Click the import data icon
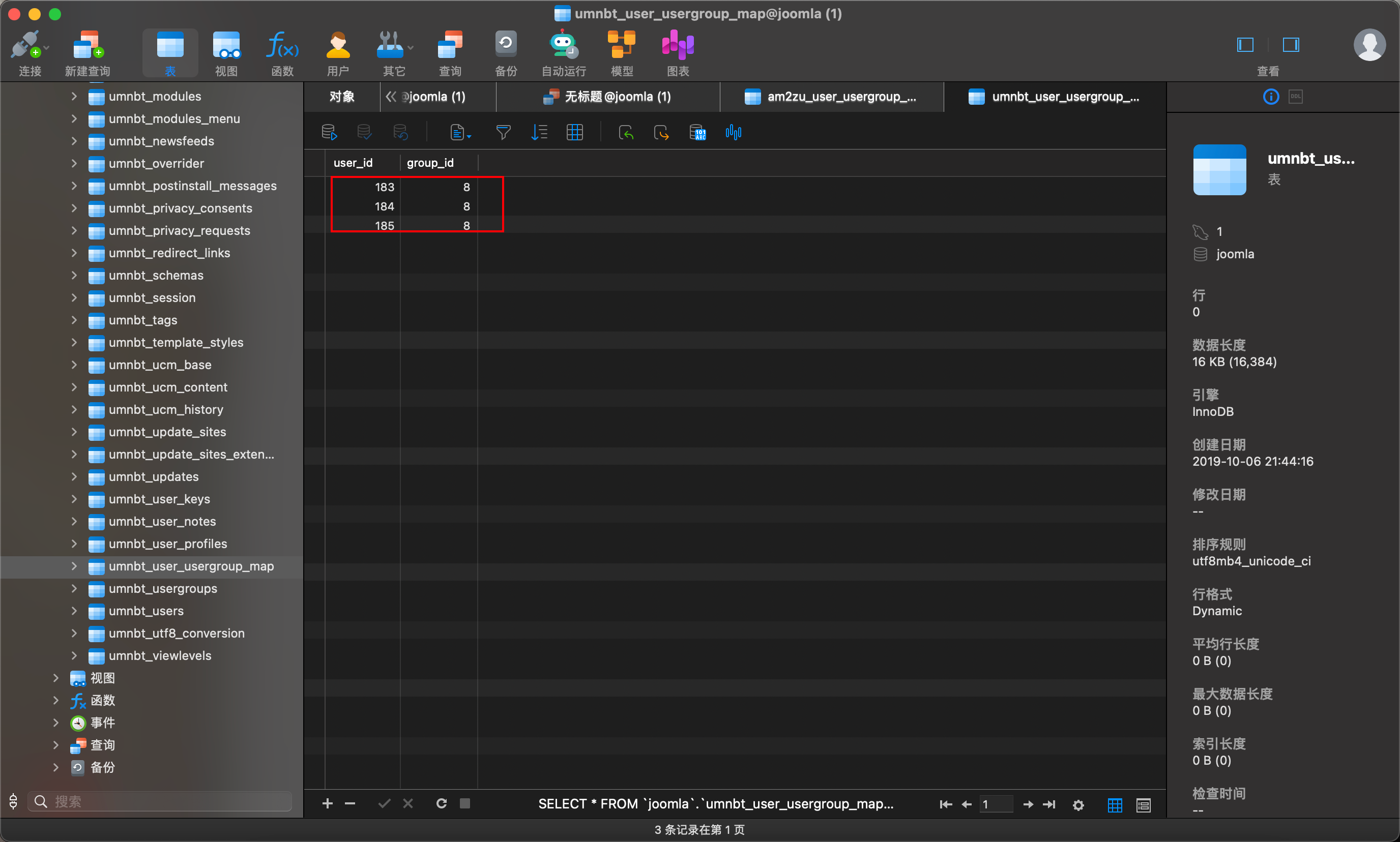 click(626, 133)
